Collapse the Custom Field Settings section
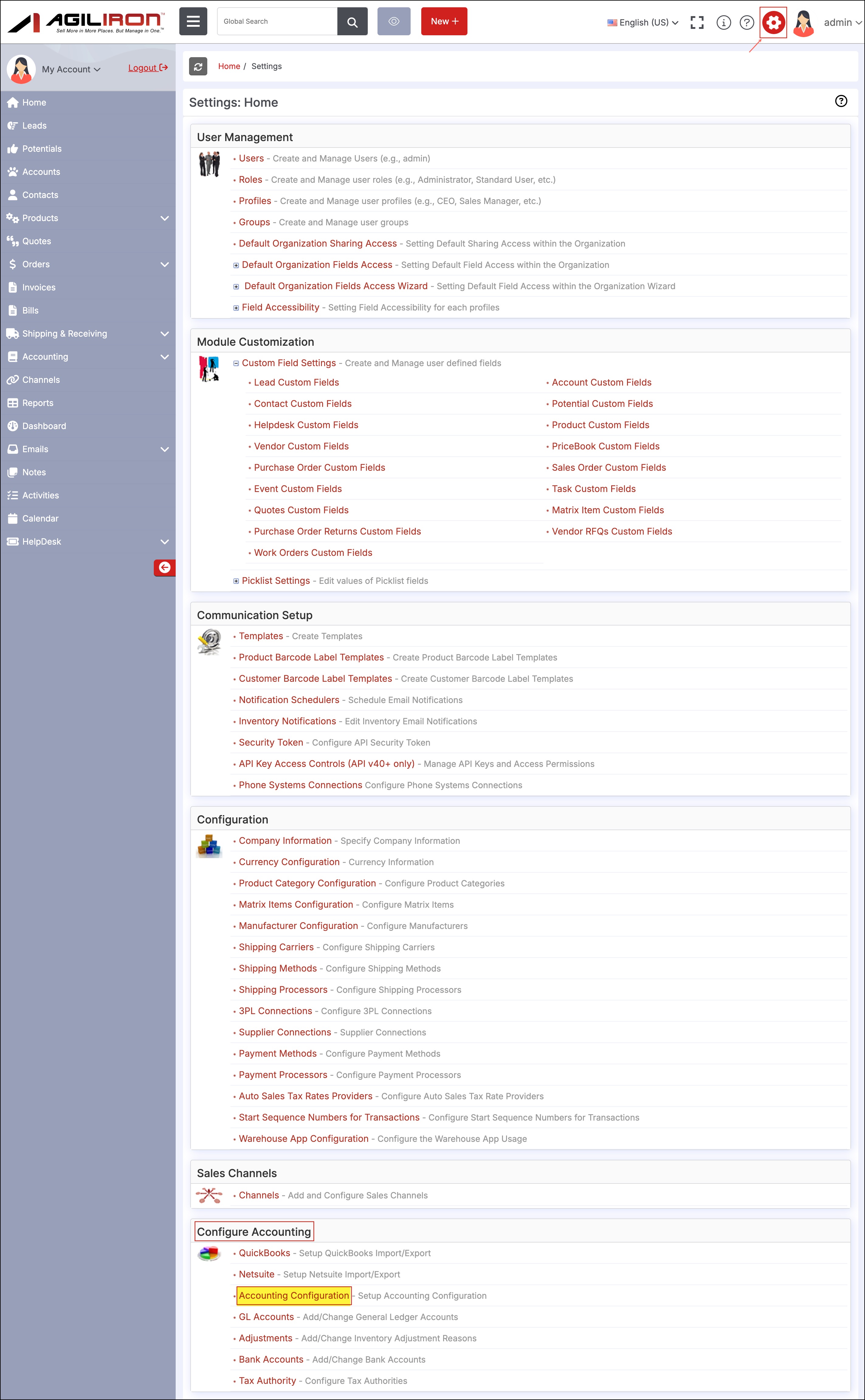Viewport: 865px width, 1400px height. tap(236, 363)
